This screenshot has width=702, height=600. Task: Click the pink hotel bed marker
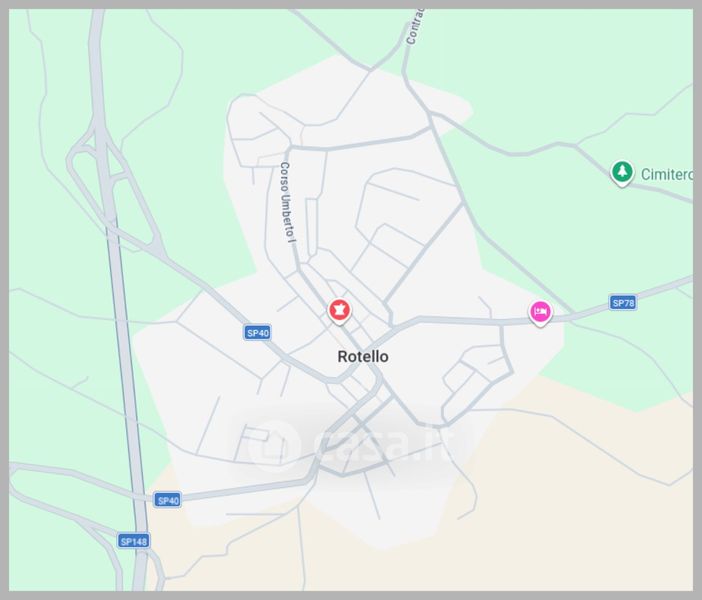point(540,313)
